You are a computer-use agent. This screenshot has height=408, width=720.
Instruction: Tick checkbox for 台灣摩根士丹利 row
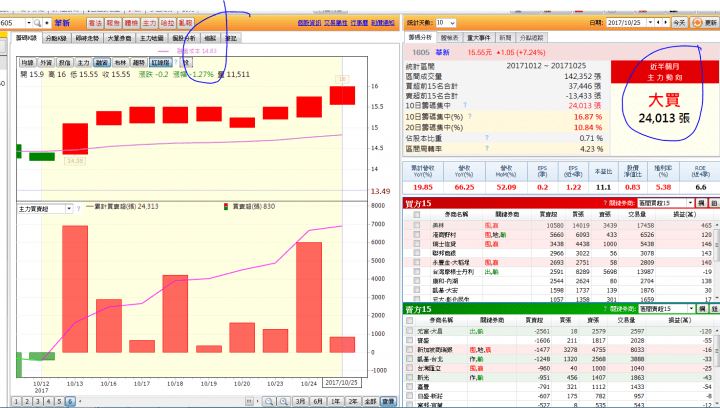[416, 271]
